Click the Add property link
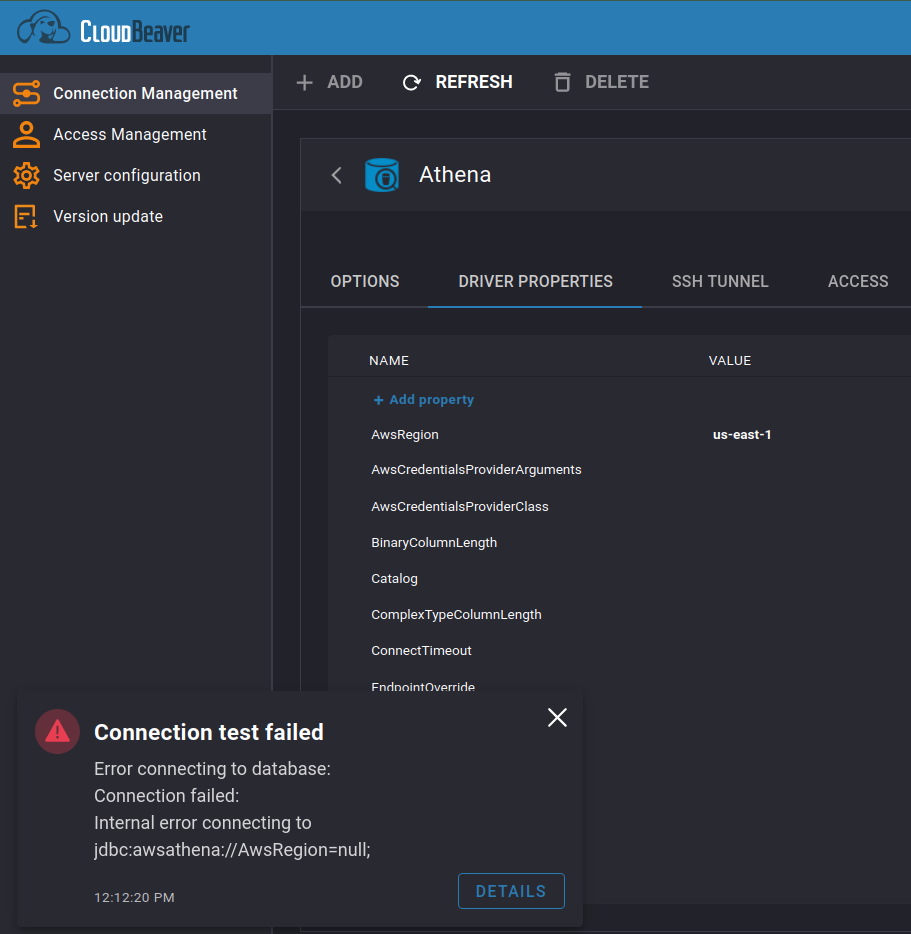This screenshot has width=911, height=934. click(423, 399)
